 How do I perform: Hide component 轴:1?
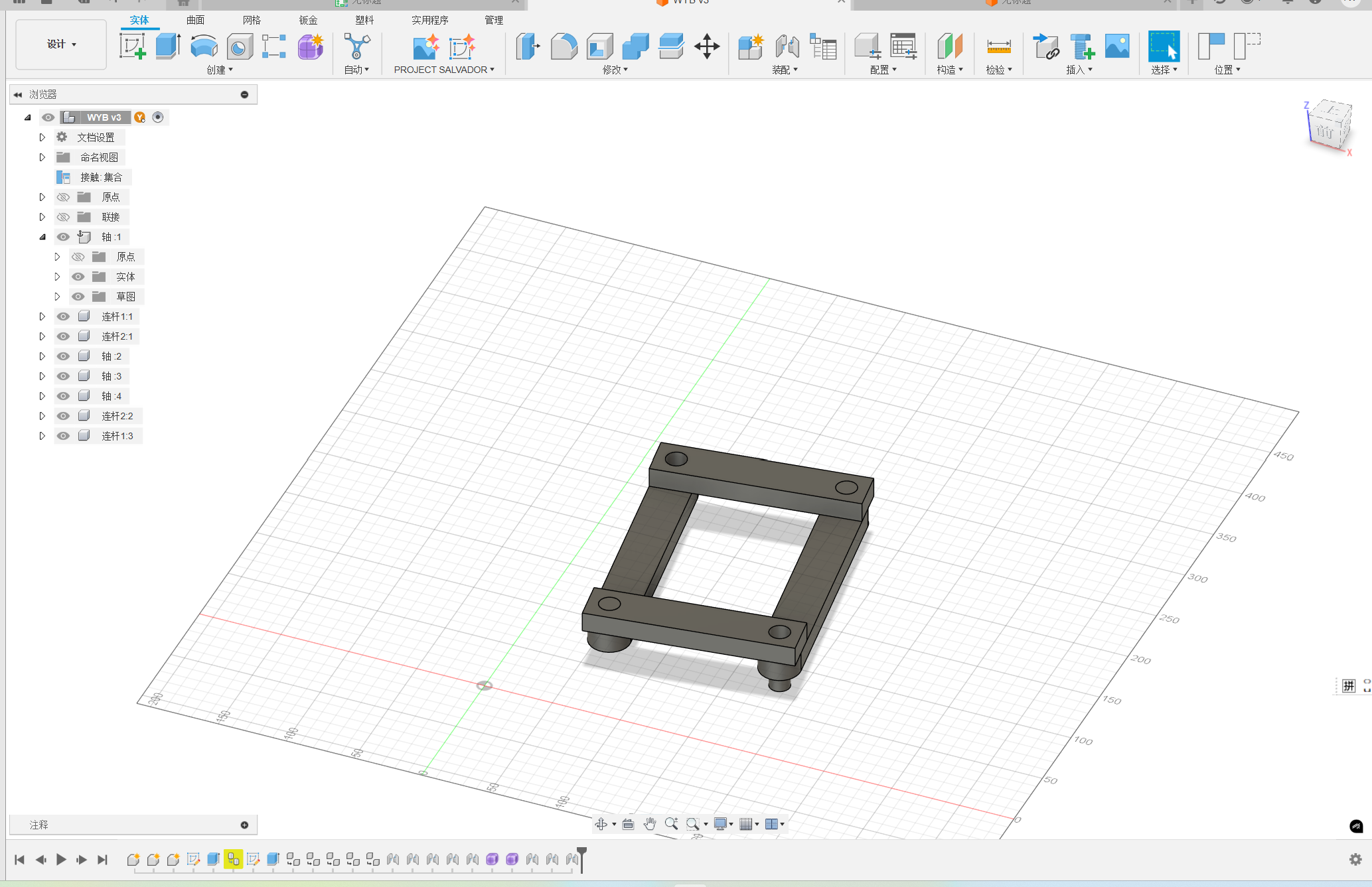(63, 237)
